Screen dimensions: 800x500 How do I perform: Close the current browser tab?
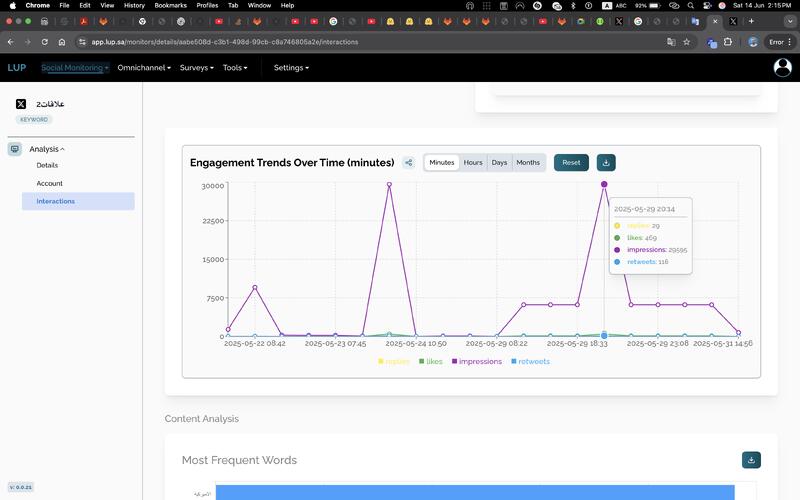[x=715, y=21]
